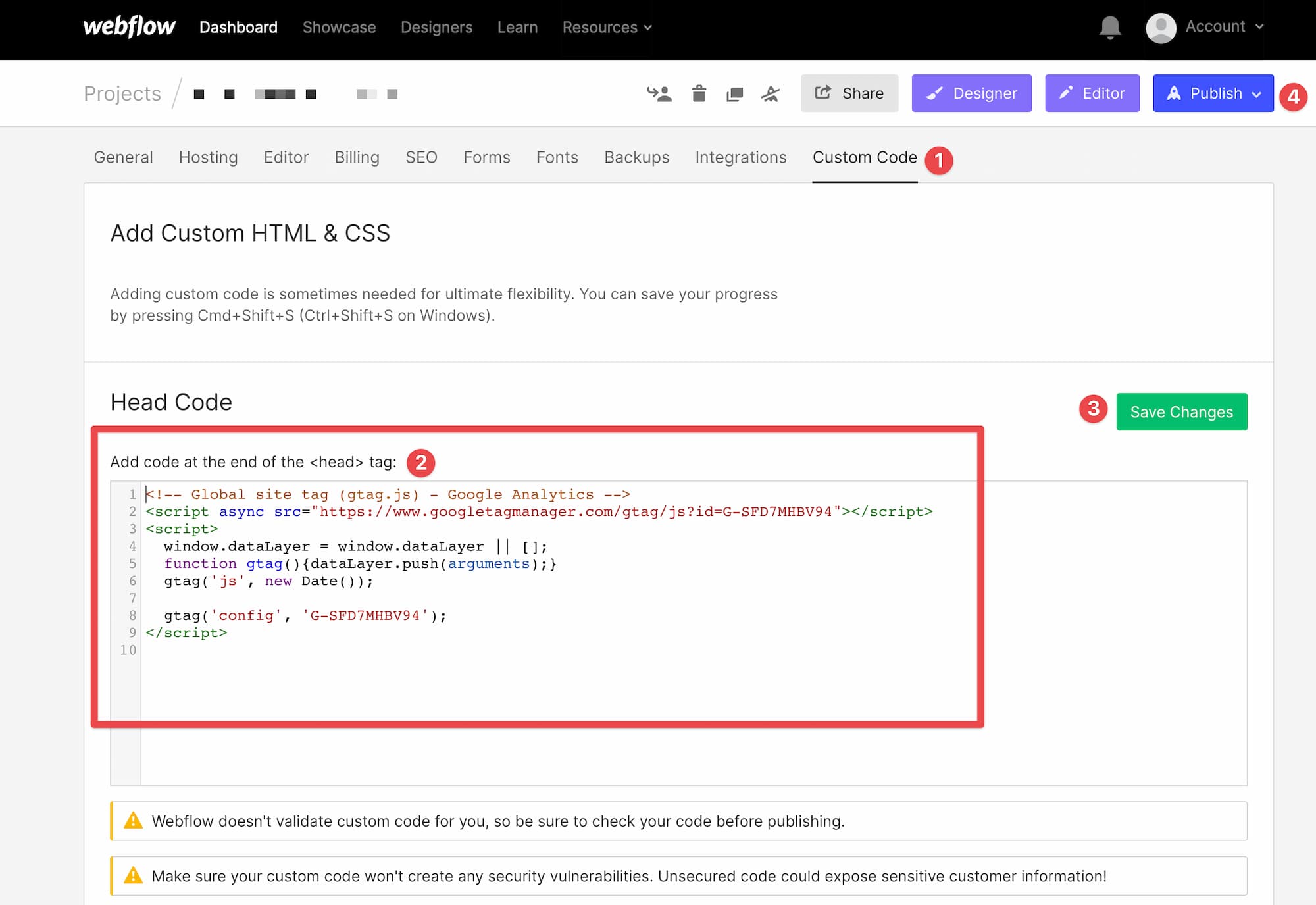Click the Projects breadcrumb link
Image resolution: width=1316 pixels, height=905 pixels.
pos(122,94)
